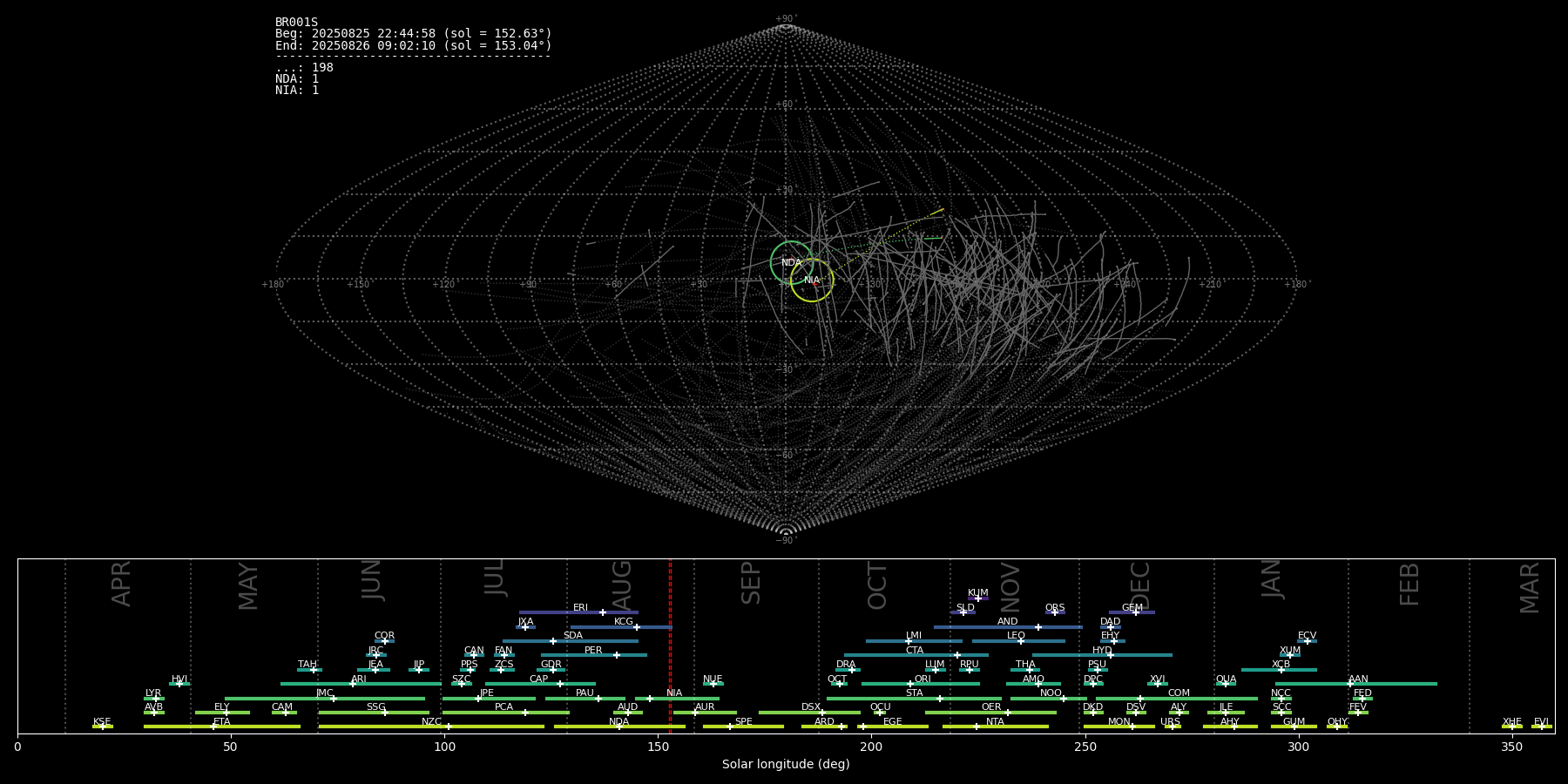Click the +90° label atop the sky map
The width and height of the screenshot is (1568, 784).
(x=786, y=19)
